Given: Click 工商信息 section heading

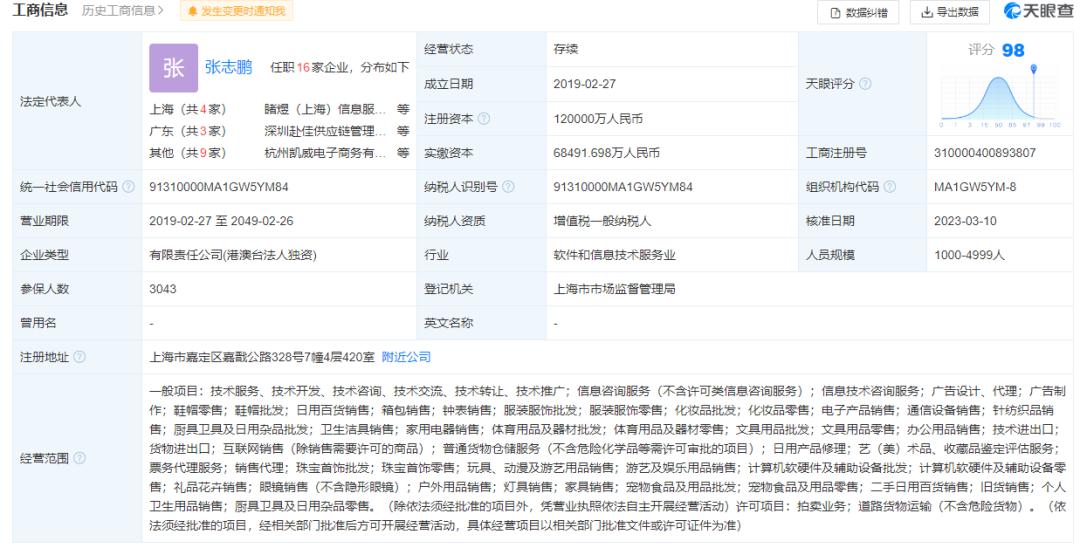Looking at the screenshot, I should (x=40, y=10).
